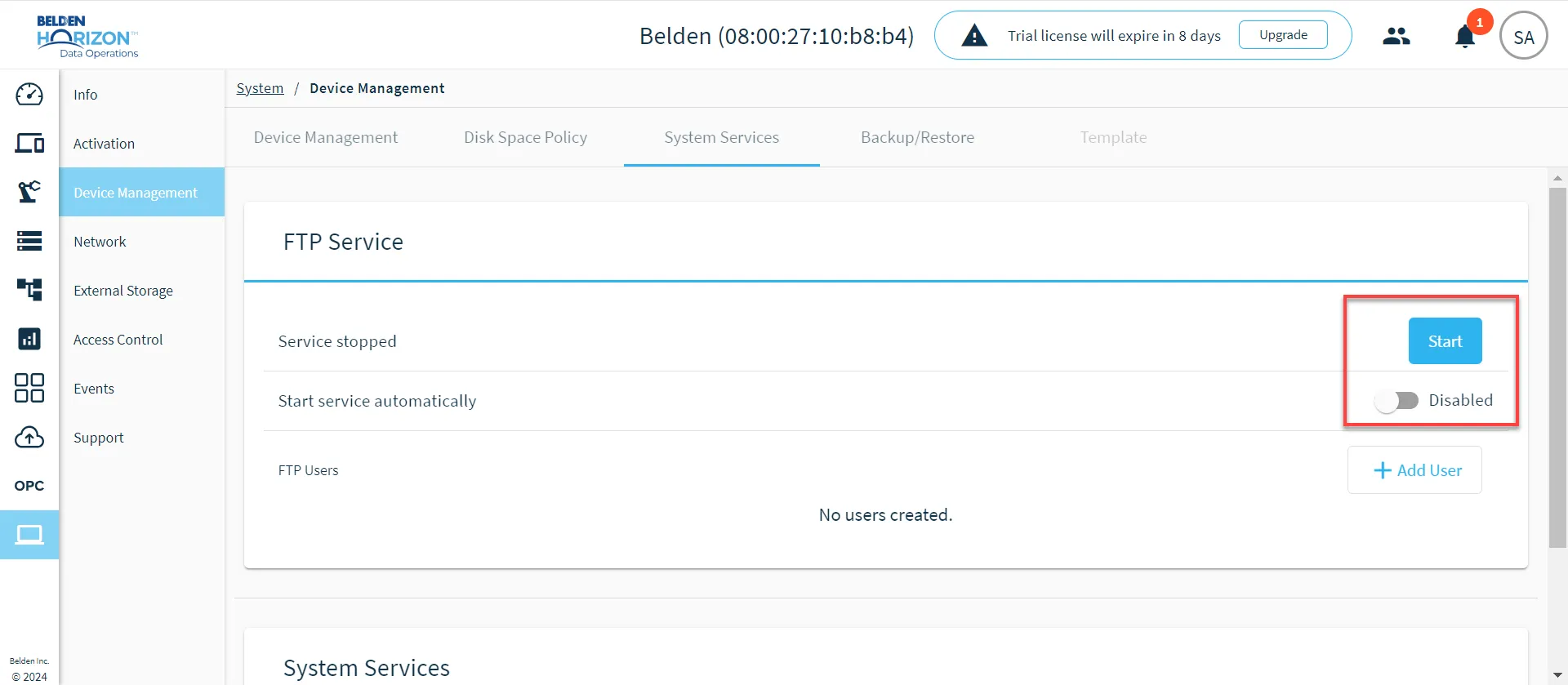The image size is (1568, 685).
Task: Select Device Management in the side menu
Action: [141, 193]
